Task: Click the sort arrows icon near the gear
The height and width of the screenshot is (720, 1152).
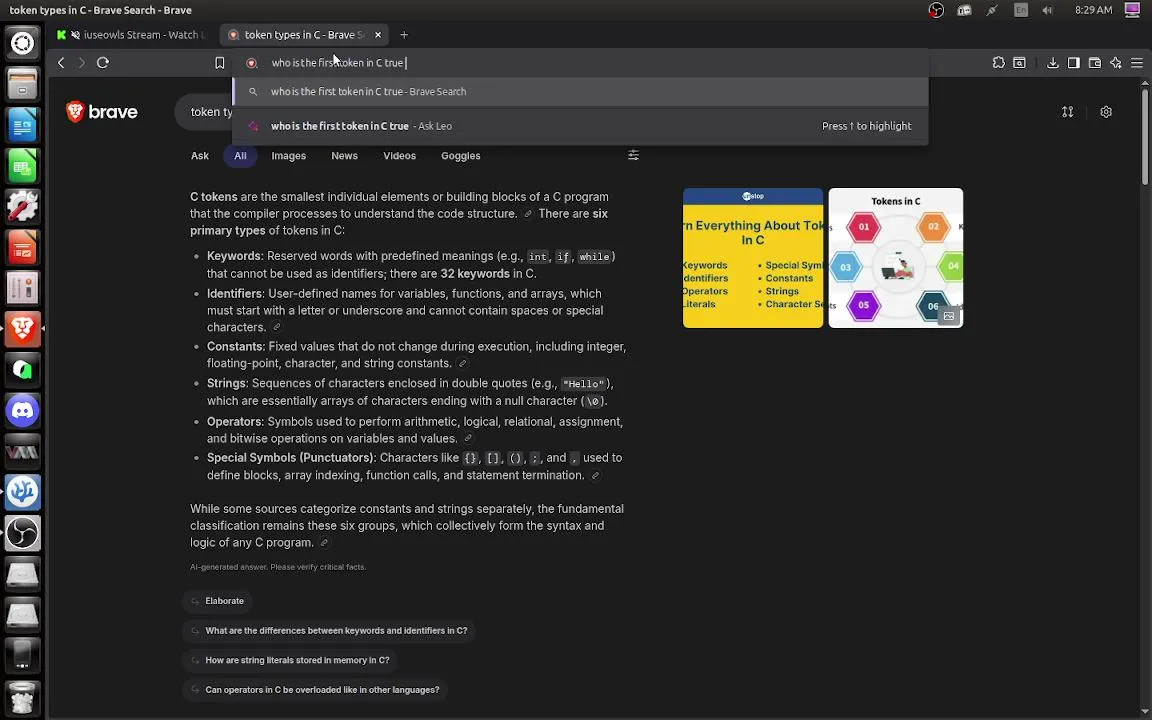Action: (x=1068, y=112)
